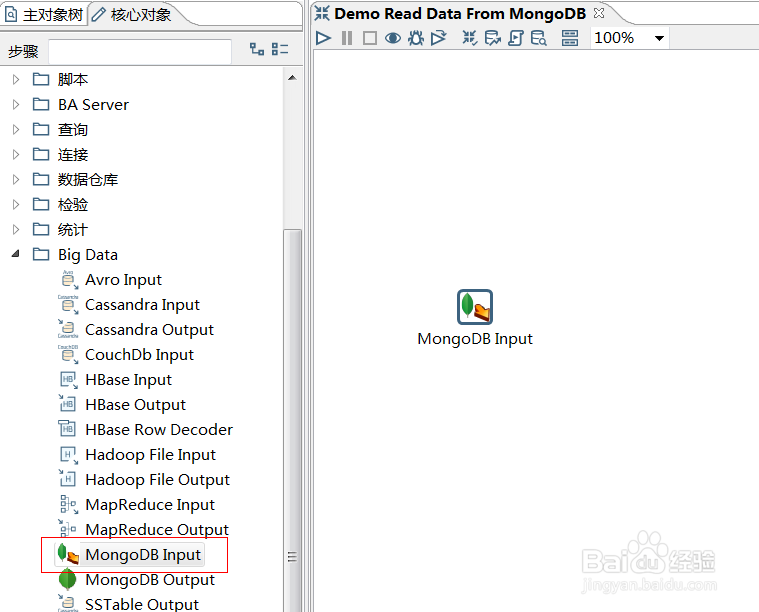Stop the running transformation
The image size is (759, 612).
coord(370,38)
